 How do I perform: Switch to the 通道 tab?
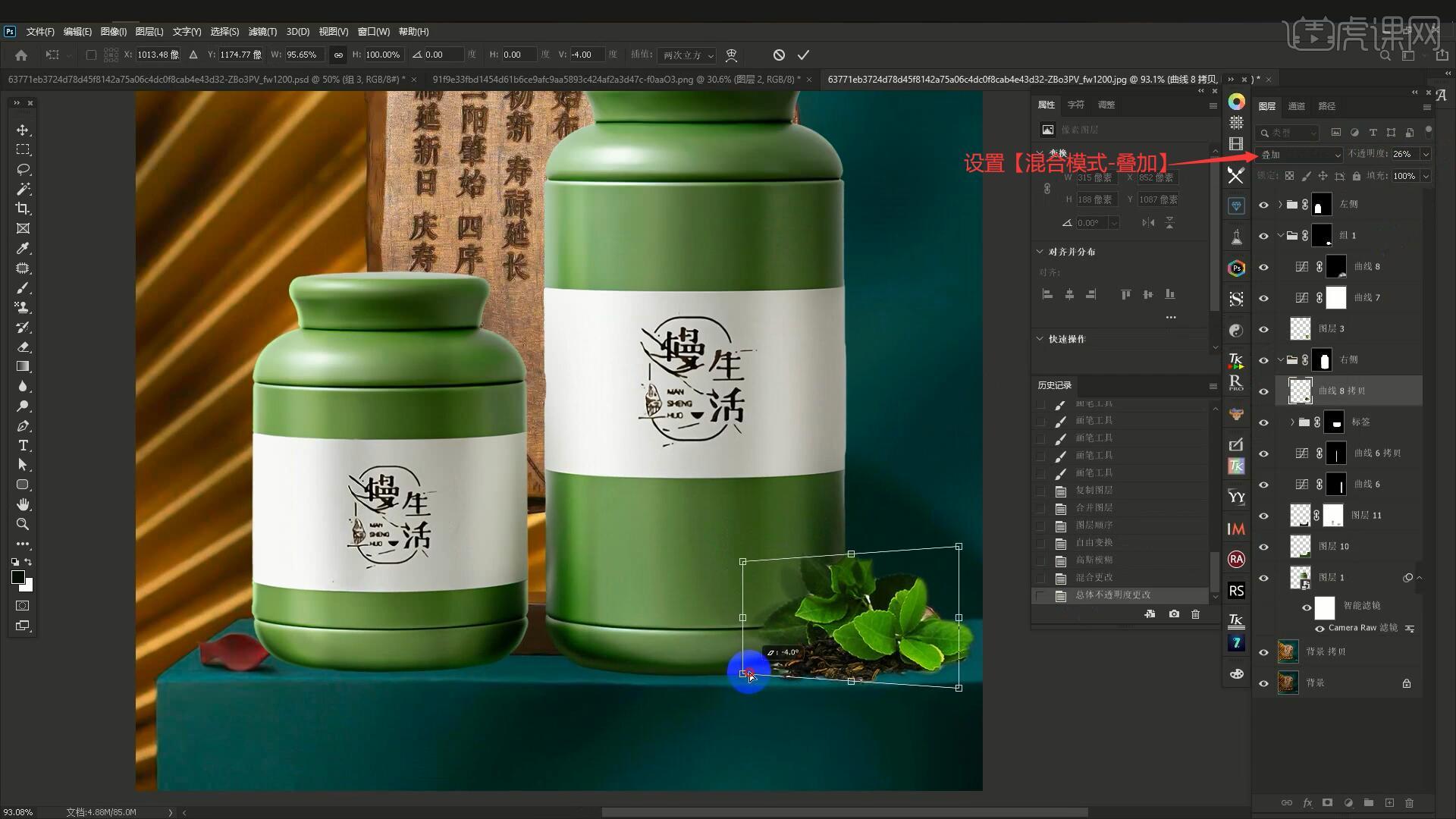point(1297,106)
